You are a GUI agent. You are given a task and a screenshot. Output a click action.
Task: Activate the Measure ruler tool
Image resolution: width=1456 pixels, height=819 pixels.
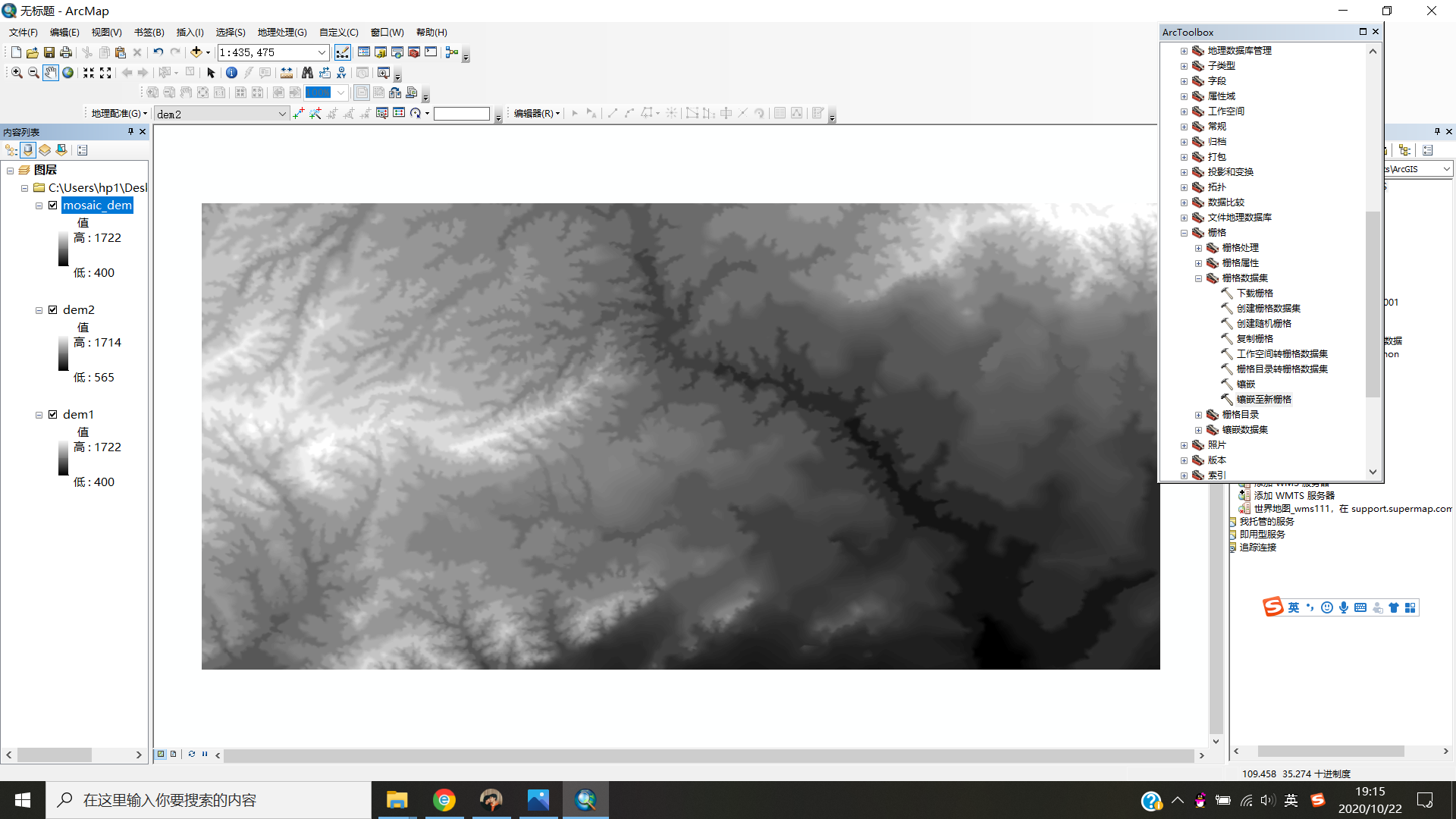286,73
